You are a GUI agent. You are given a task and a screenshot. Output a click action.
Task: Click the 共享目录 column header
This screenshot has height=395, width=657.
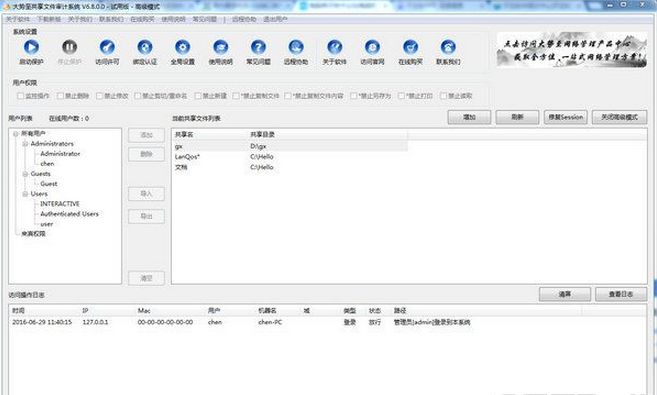pyautogui.click(x=327, y=135)
